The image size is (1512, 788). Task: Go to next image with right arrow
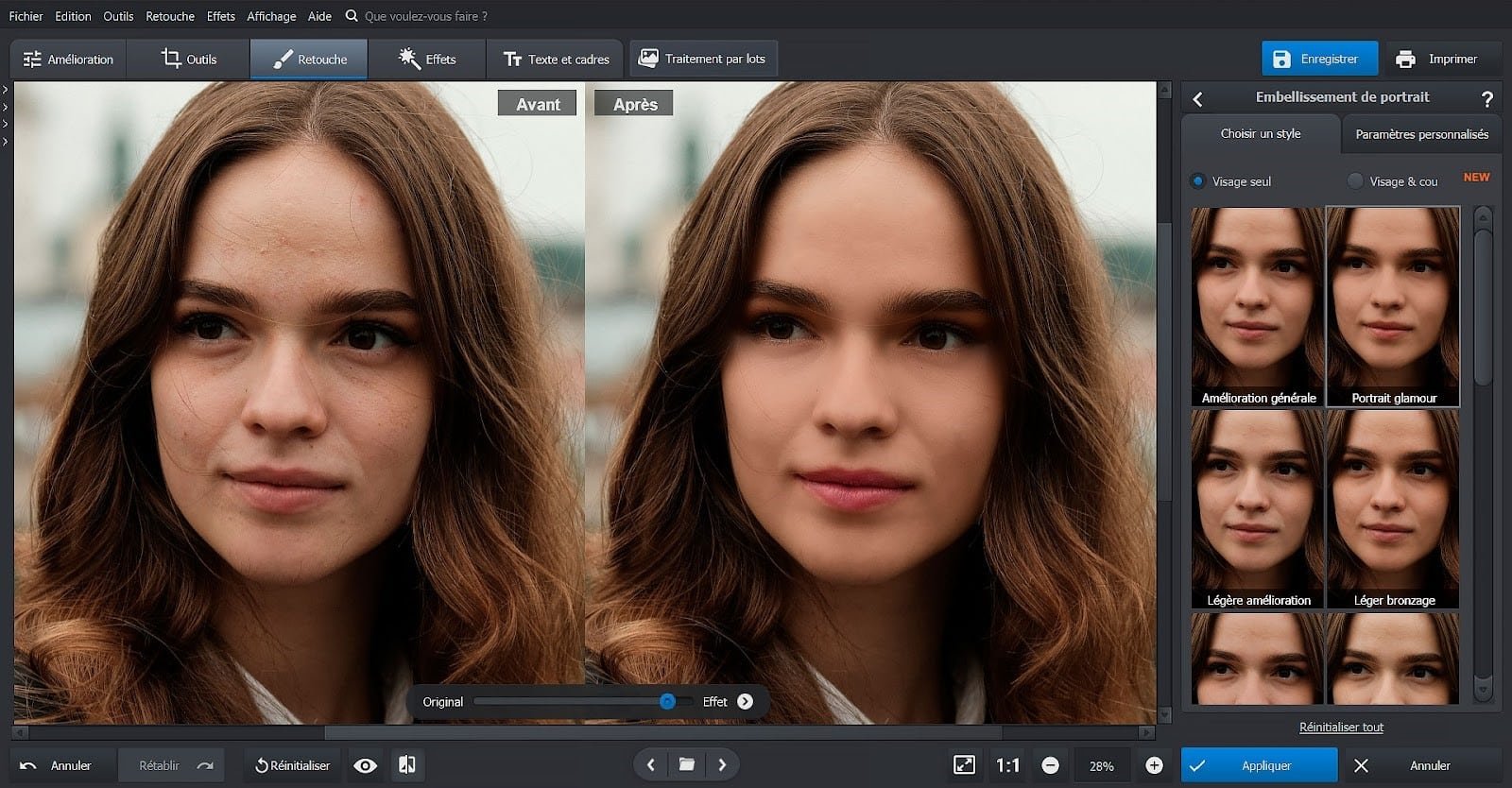pyautogui.click(x=722, y=765)
